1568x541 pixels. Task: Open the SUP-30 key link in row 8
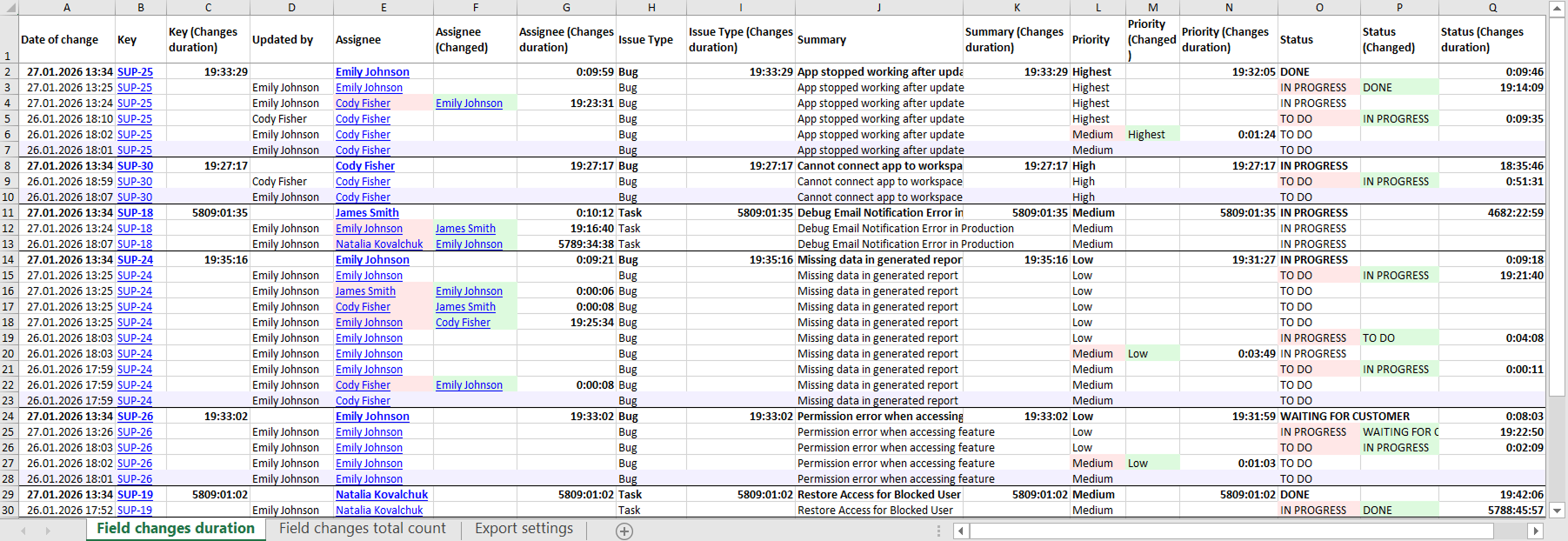135,166
